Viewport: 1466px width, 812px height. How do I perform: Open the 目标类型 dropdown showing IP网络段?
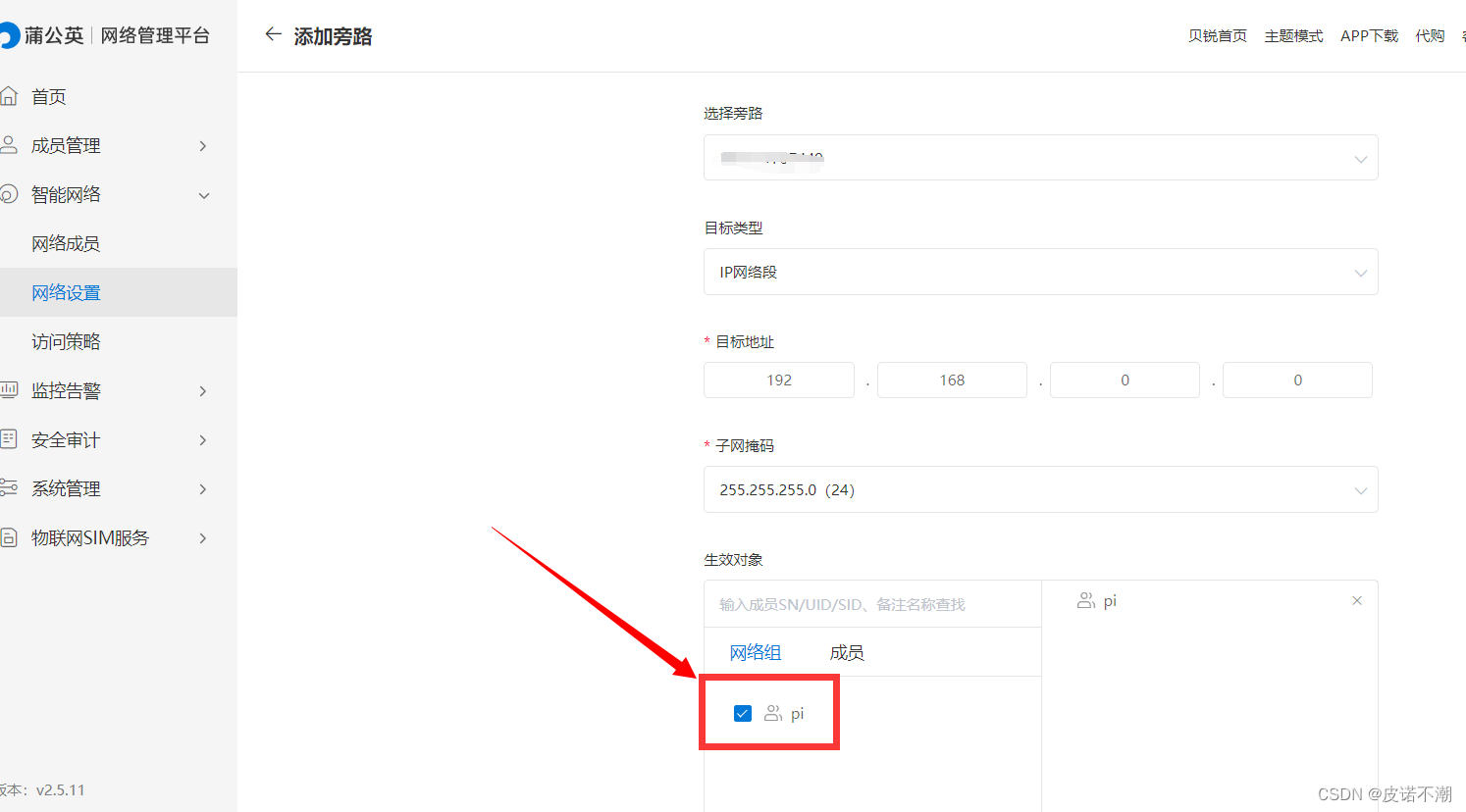[x=1041, y=272]
